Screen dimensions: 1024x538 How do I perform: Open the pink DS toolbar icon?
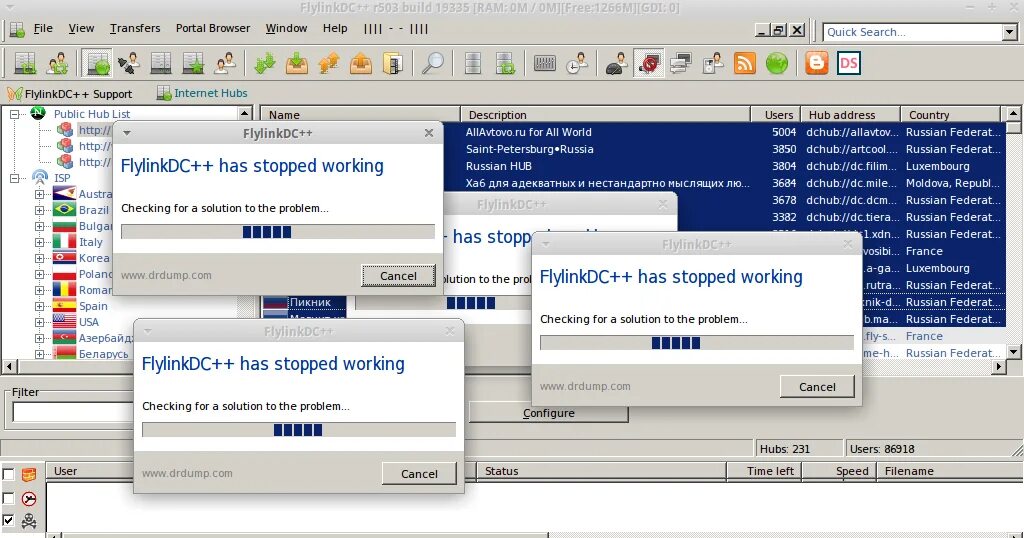[848, 63]
